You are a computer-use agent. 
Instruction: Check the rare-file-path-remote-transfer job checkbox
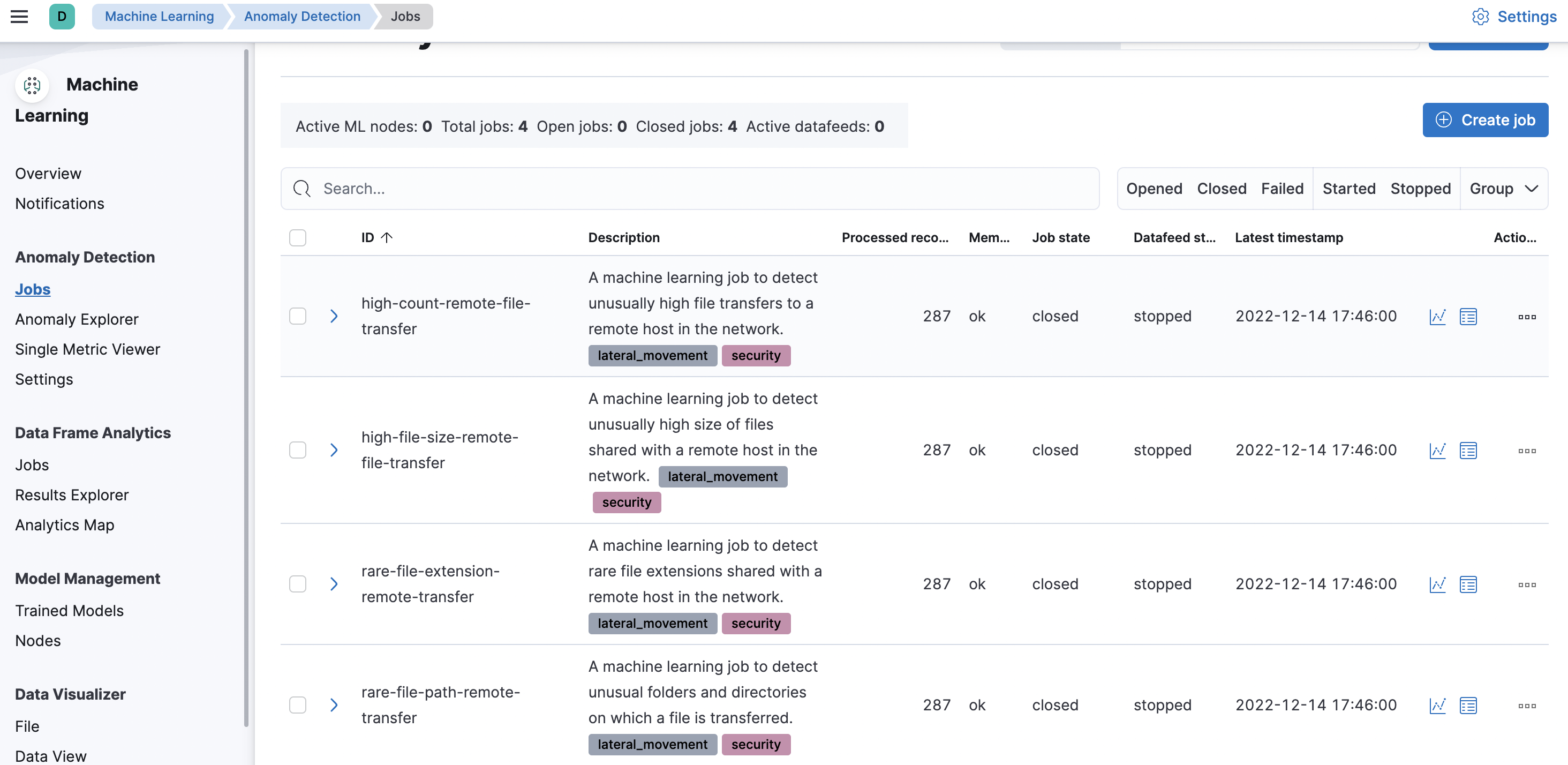point(298,706)
